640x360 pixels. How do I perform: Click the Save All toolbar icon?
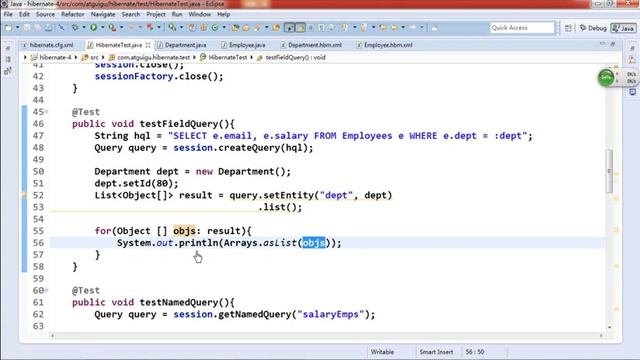click(38, 28)
